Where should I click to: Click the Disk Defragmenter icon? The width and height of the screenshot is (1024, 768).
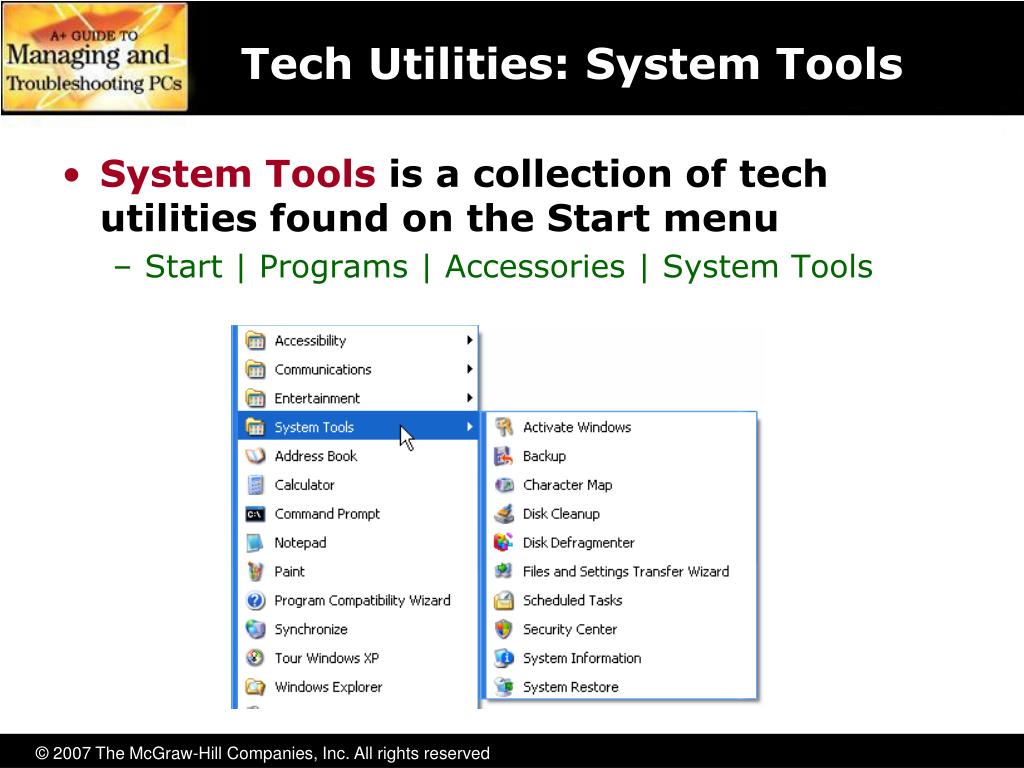(504, 543)
